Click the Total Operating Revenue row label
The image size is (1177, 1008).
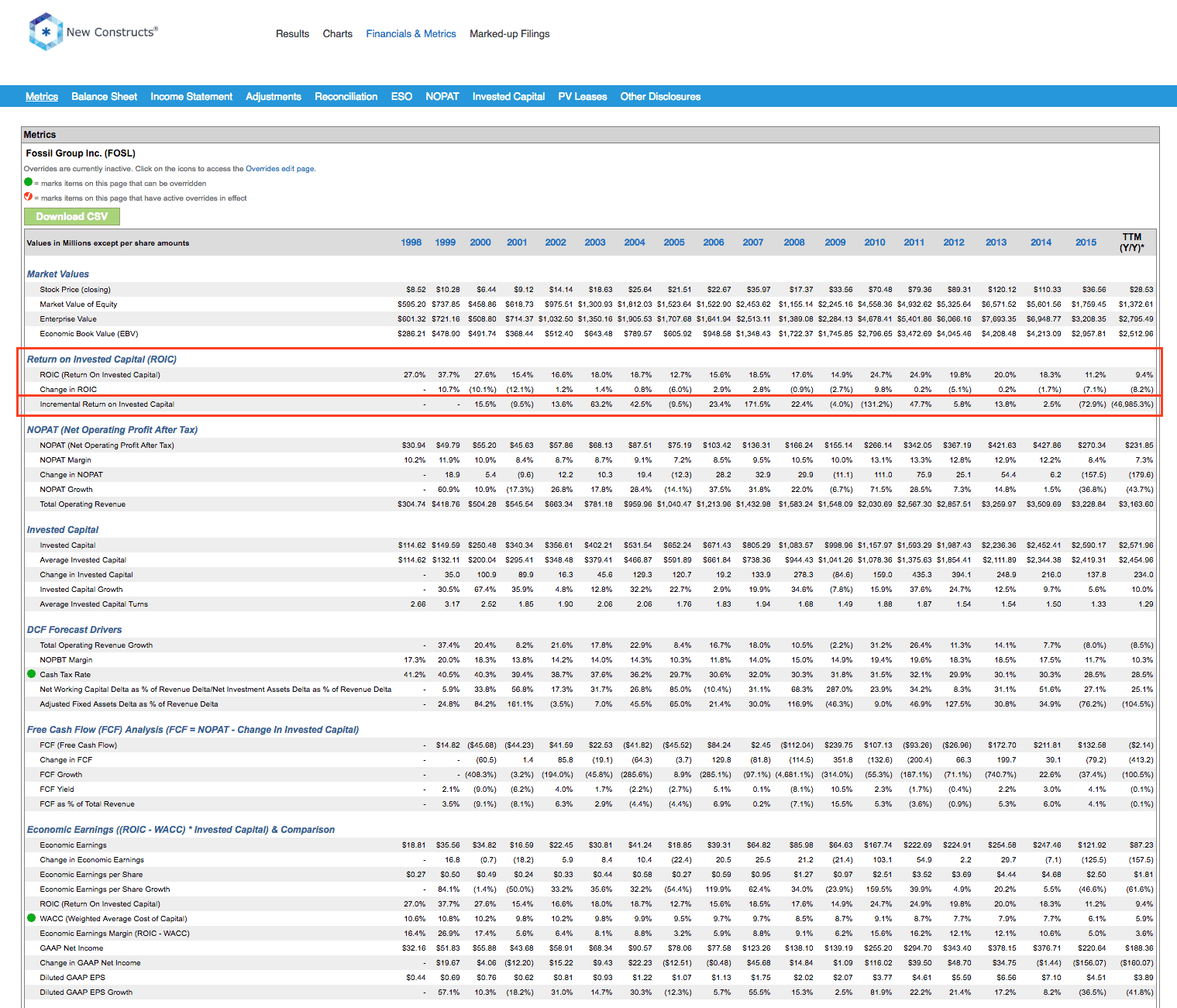coord(83,504)
